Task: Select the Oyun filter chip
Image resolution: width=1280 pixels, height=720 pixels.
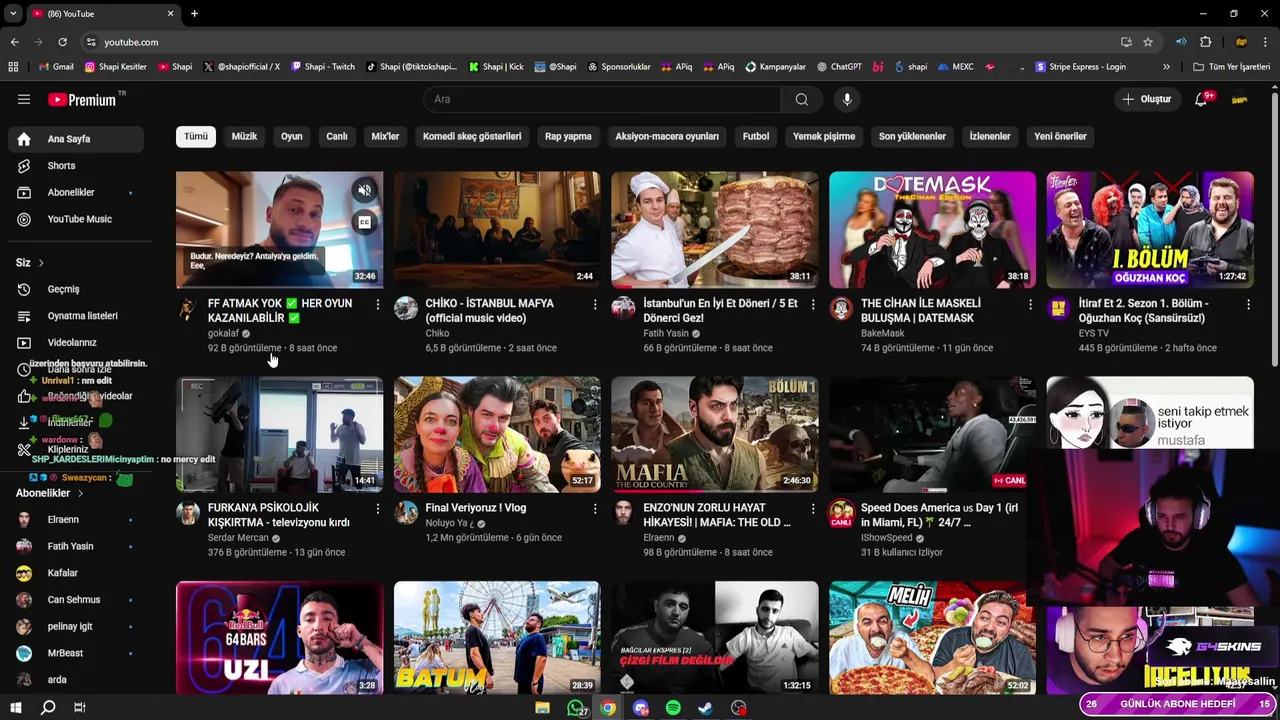Action: [291, 136]
